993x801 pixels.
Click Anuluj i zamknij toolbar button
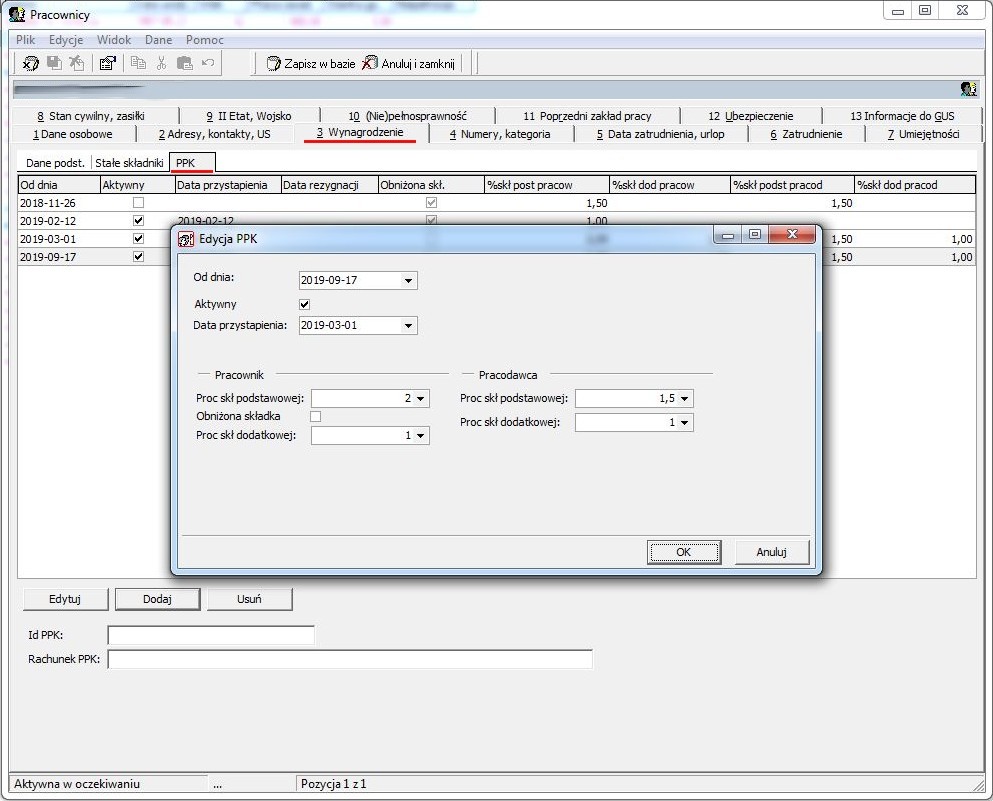pyautogui.click(x=408, y=63)
